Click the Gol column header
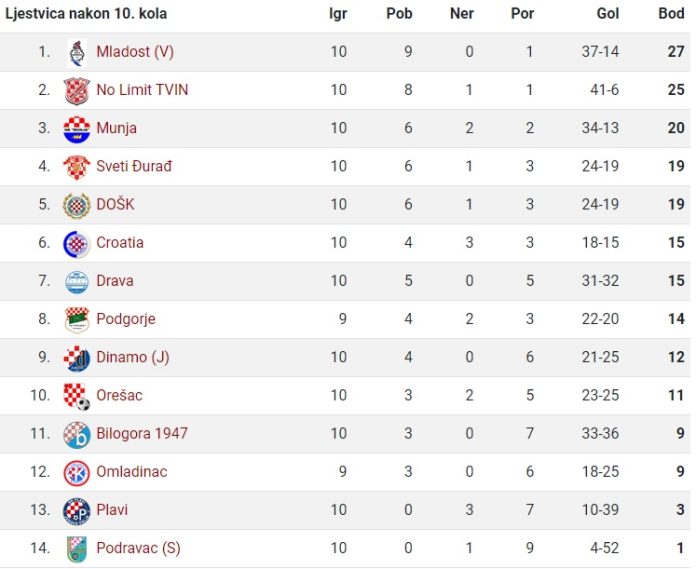 [608, 13]
